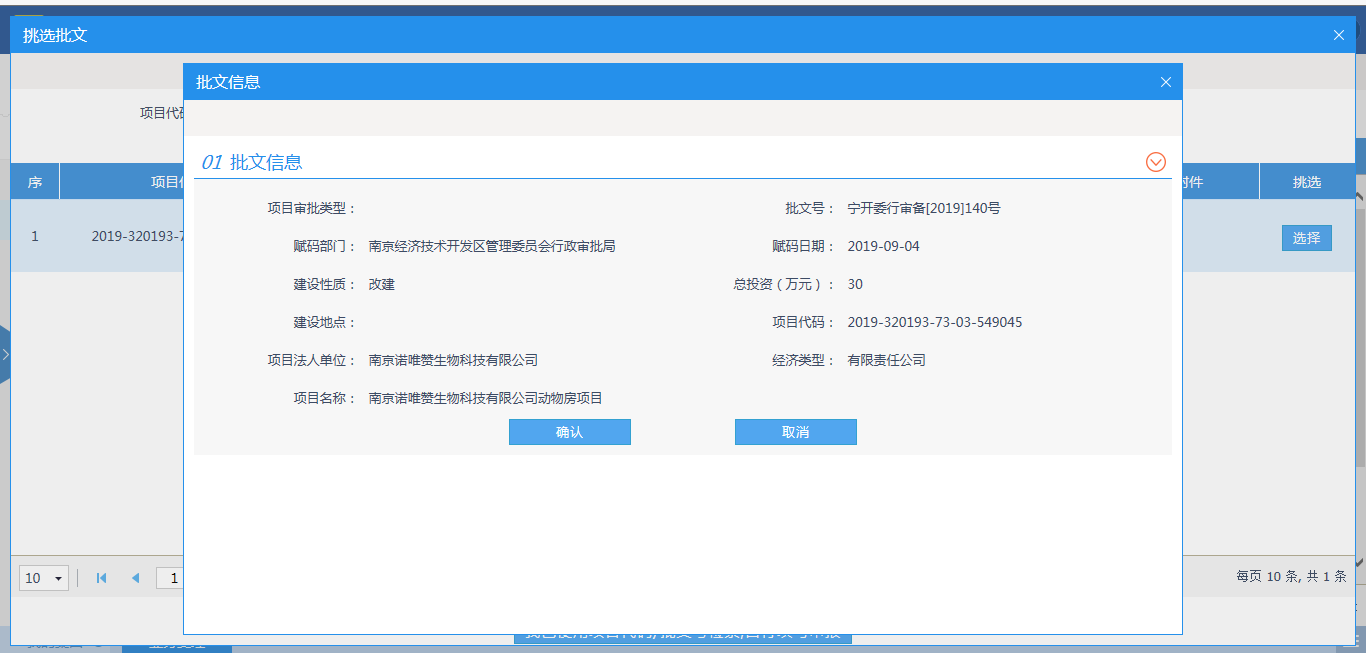The height and width of the screenshot is (653, 1366).
Task: Expand the left side panel arrow
Action: pos(5,354)
